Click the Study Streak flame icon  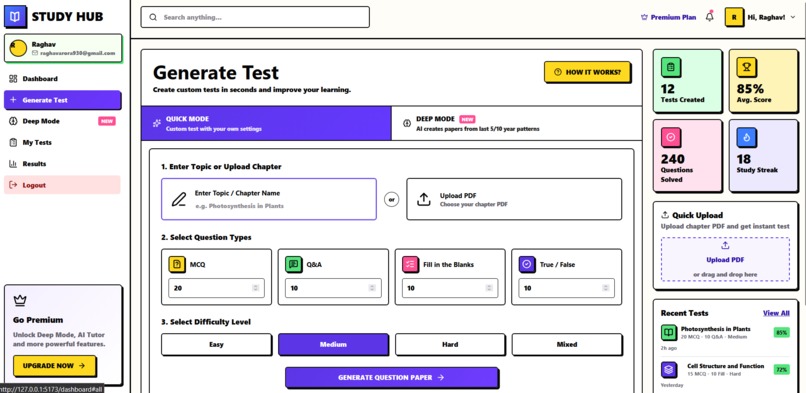746,137
